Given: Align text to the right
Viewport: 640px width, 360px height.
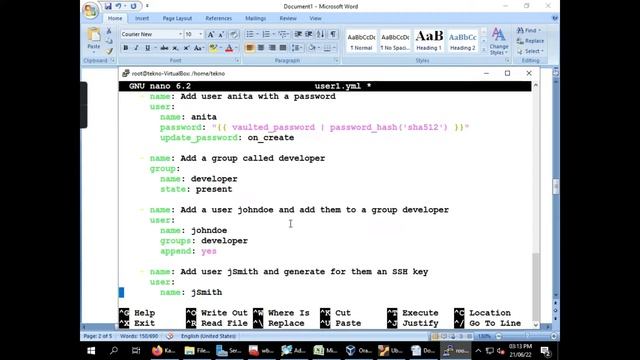Looking at the screenshot, I should point(272,48).
